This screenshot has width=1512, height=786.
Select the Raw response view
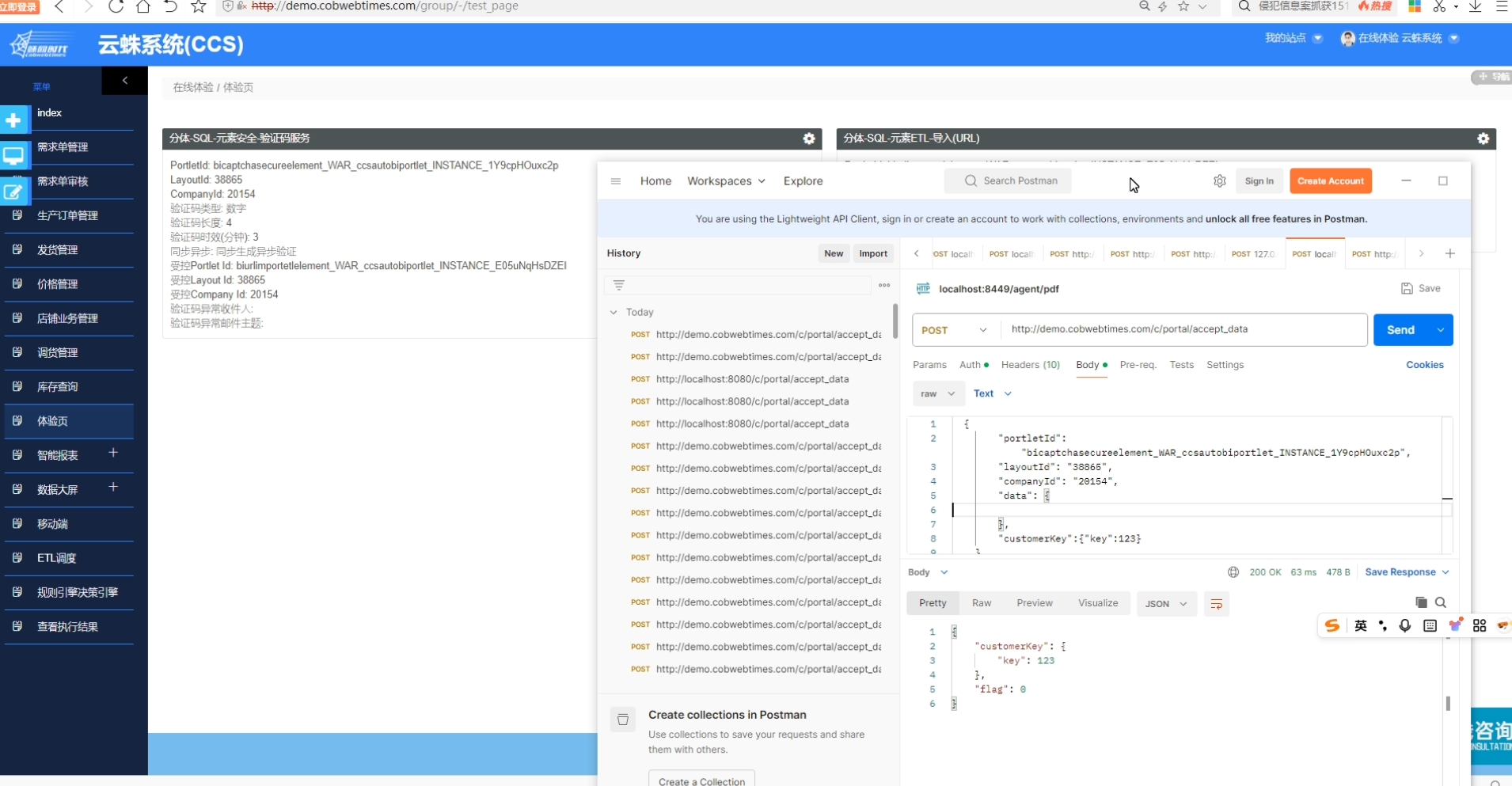tap(982, 603)
